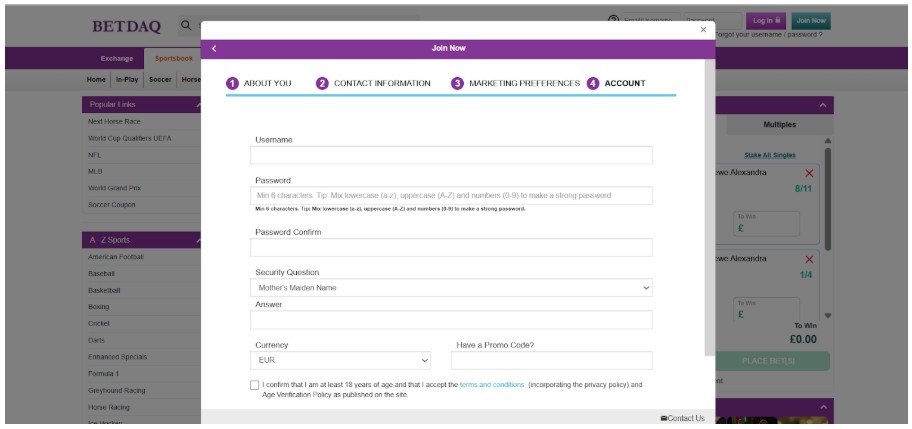Click the Username input field

tap(451, 155)
